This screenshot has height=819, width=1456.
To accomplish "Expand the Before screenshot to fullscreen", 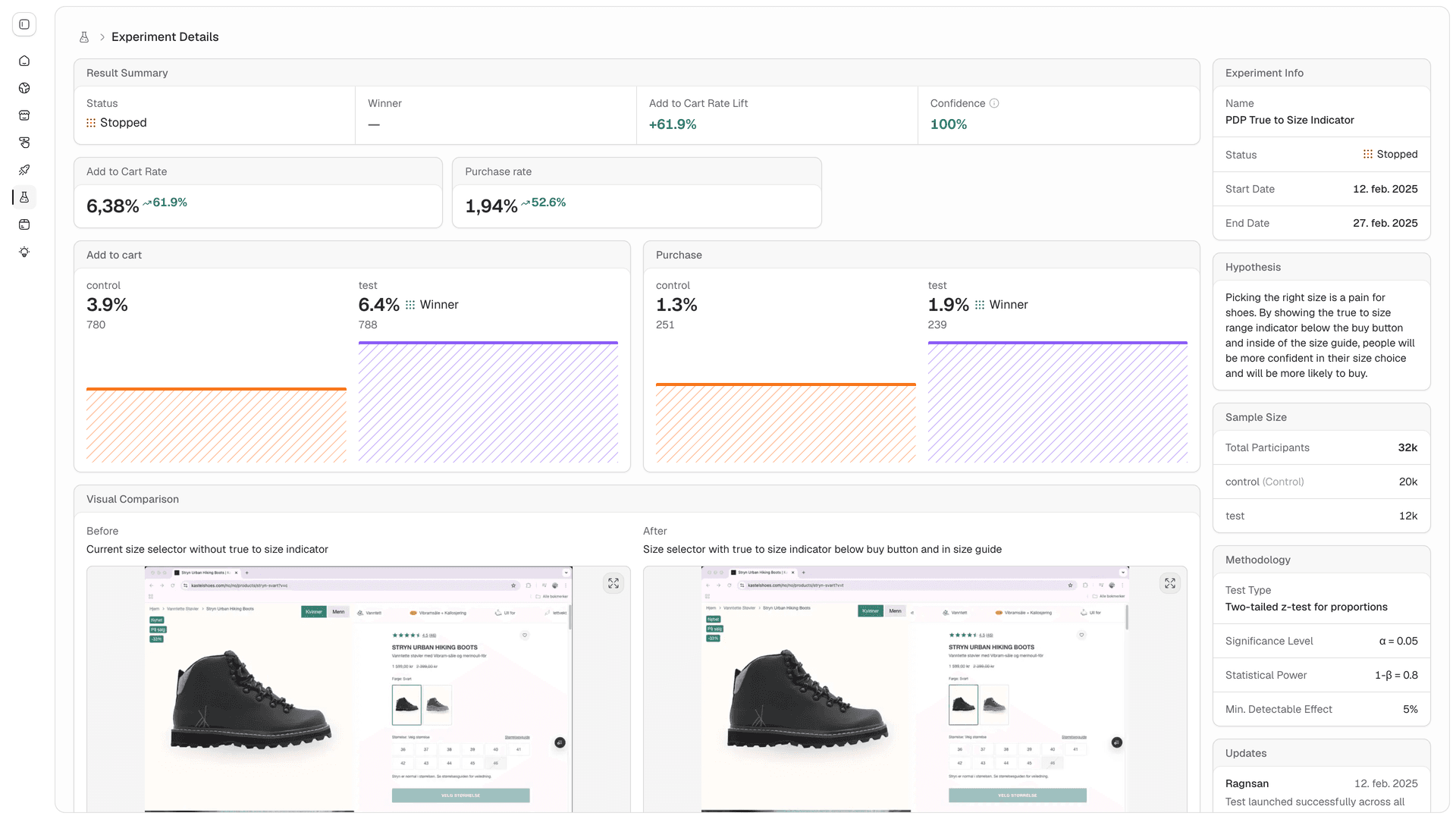I will (x=613, y=583).
